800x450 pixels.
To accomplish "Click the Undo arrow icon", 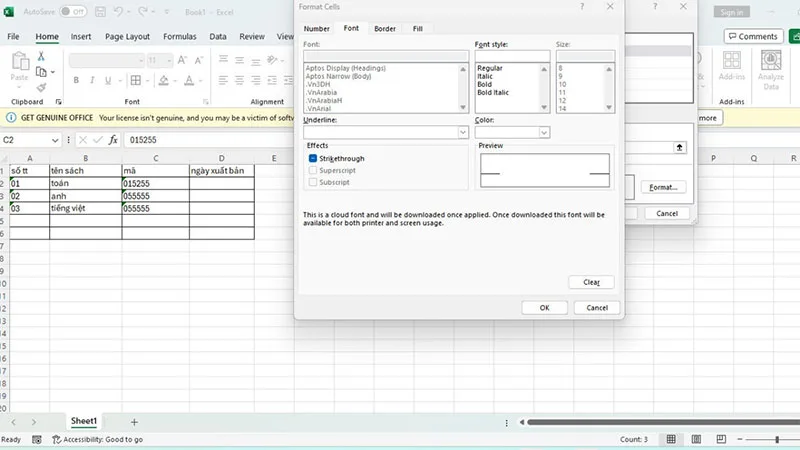I will pyautogui.click(x=118, y=12).
